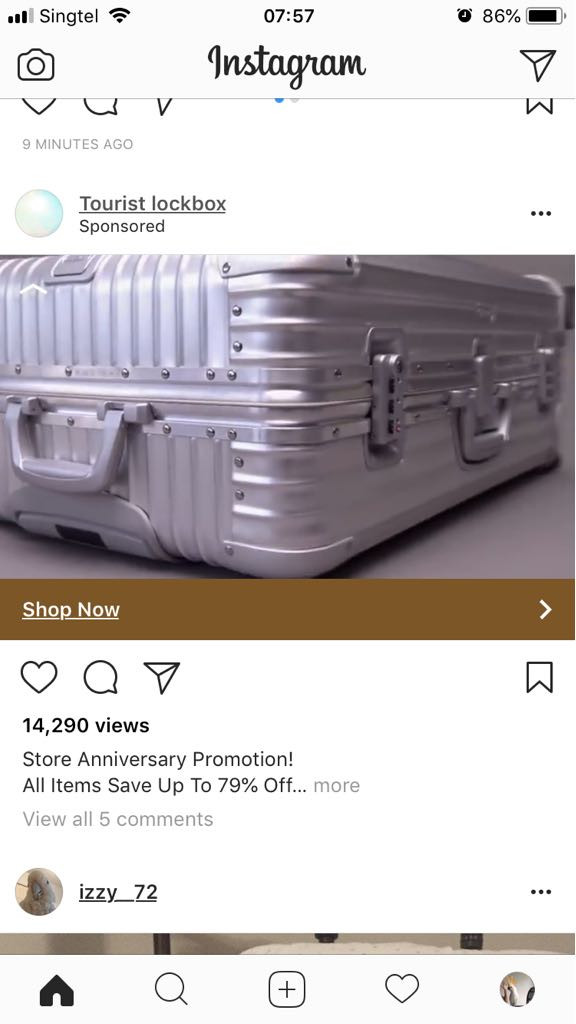This screenshot has width=576, height=1024.
Task: Switch to Search tab in bottom bar
Action: (x=171, y=989)
